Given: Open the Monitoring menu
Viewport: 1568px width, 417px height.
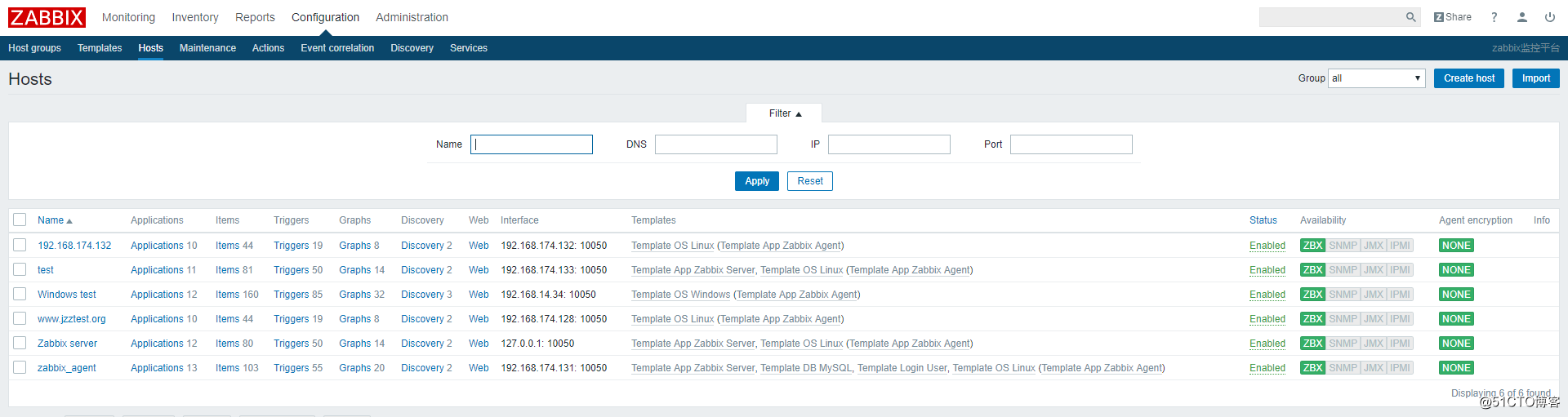Looking at the screenshot, I should [x=128, y=17].
